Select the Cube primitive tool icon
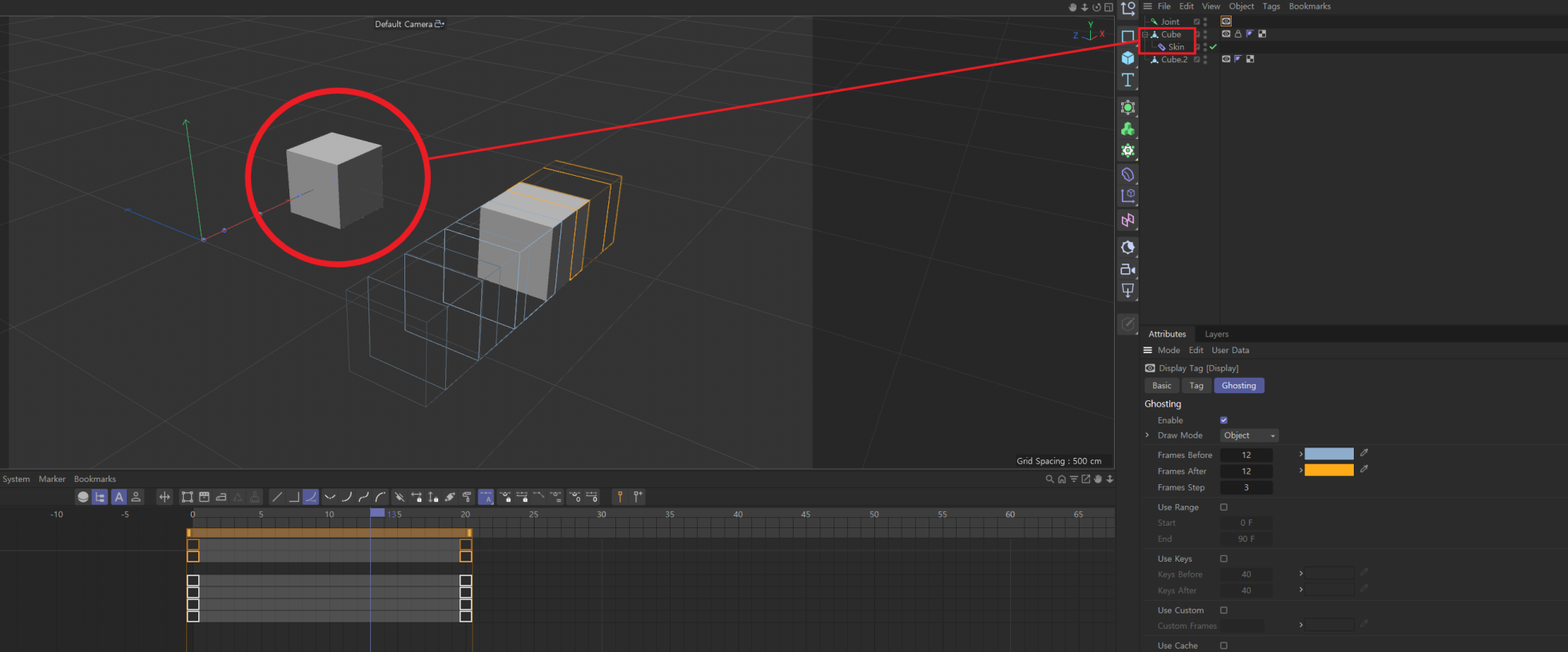The width and height of the screenshot is (1568, 652). [1128, 58]
